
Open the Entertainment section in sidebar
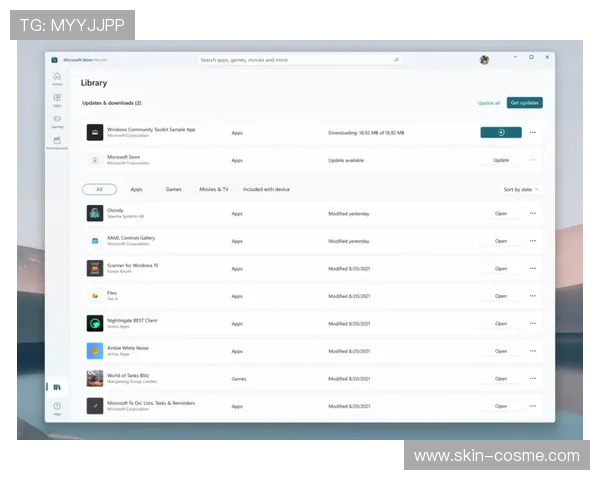pyautogui.click(x=57, y=143)
